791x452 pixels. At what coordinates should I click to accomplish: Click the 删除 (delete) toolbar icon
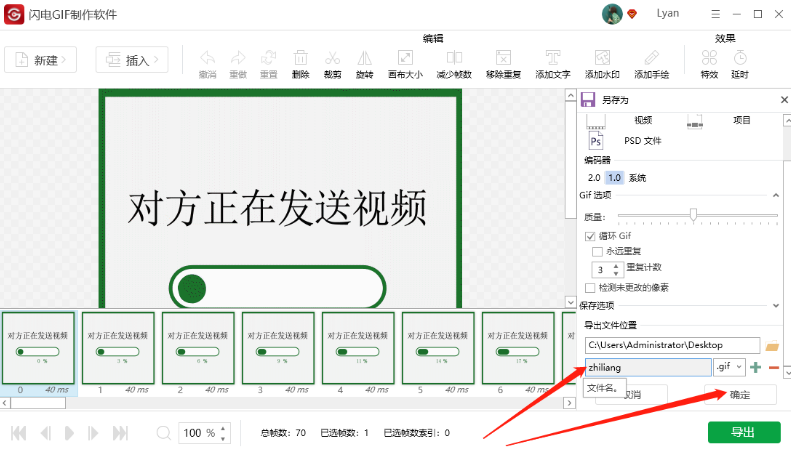[x=300, y=62]
